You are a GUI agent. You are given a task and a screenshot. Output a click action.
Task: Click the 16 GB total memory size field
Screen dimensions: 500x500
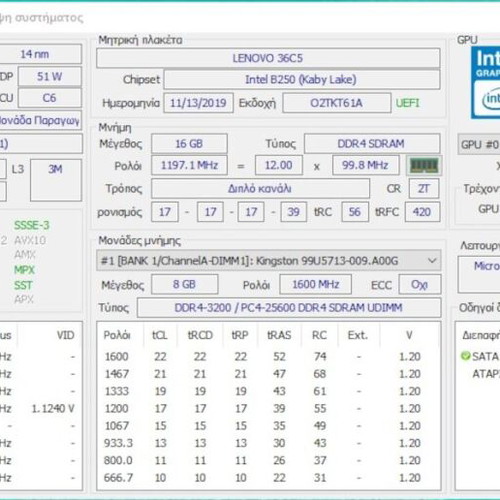click(x=189, y=144)
